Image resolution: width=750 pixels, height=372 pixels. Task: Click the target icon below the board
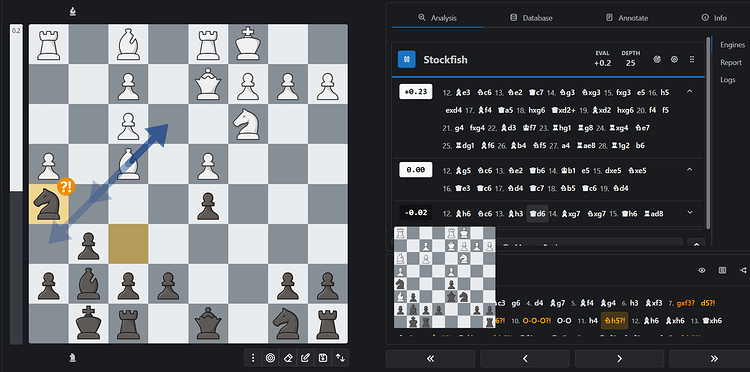coord(271,358)
